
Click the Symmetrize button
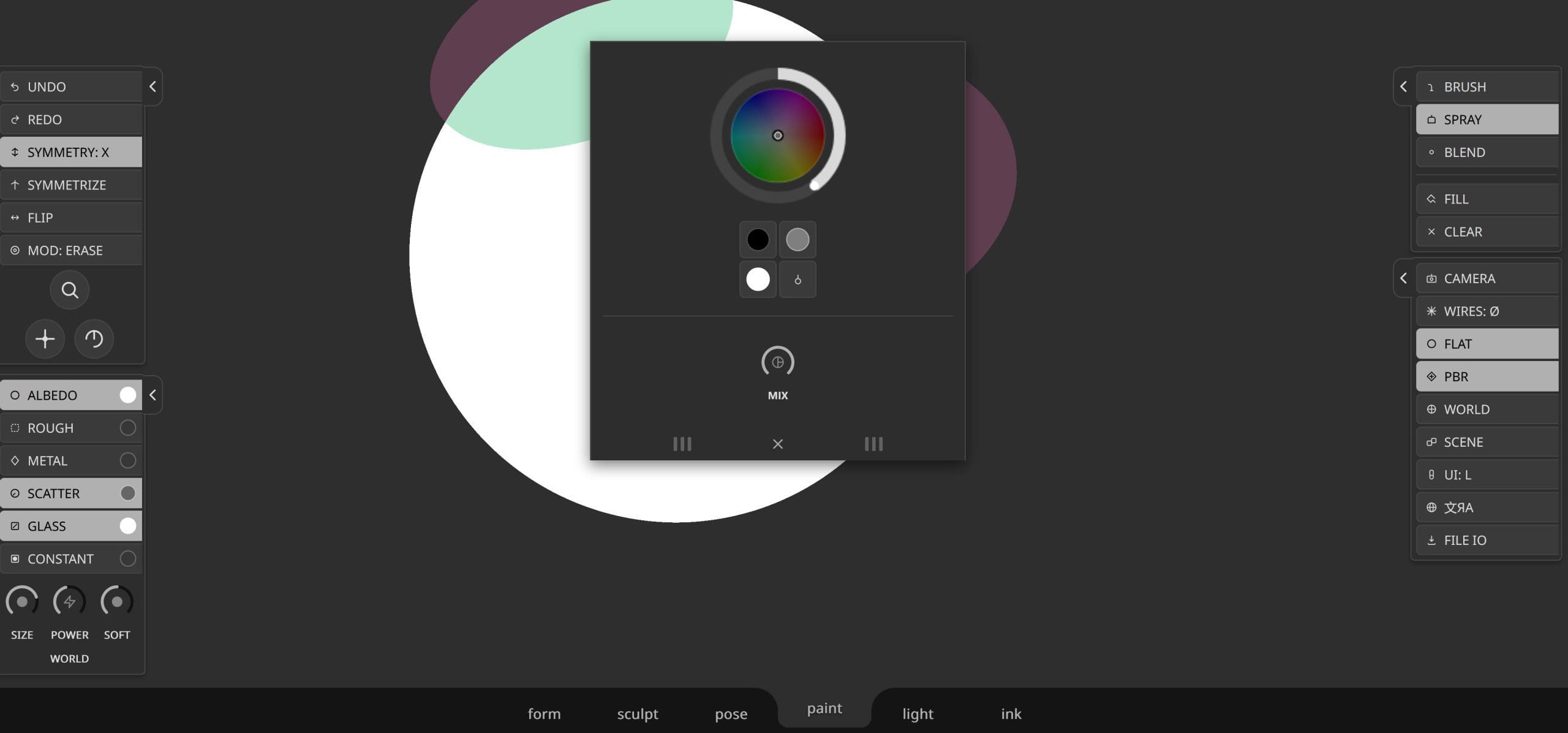click(71, 184)
